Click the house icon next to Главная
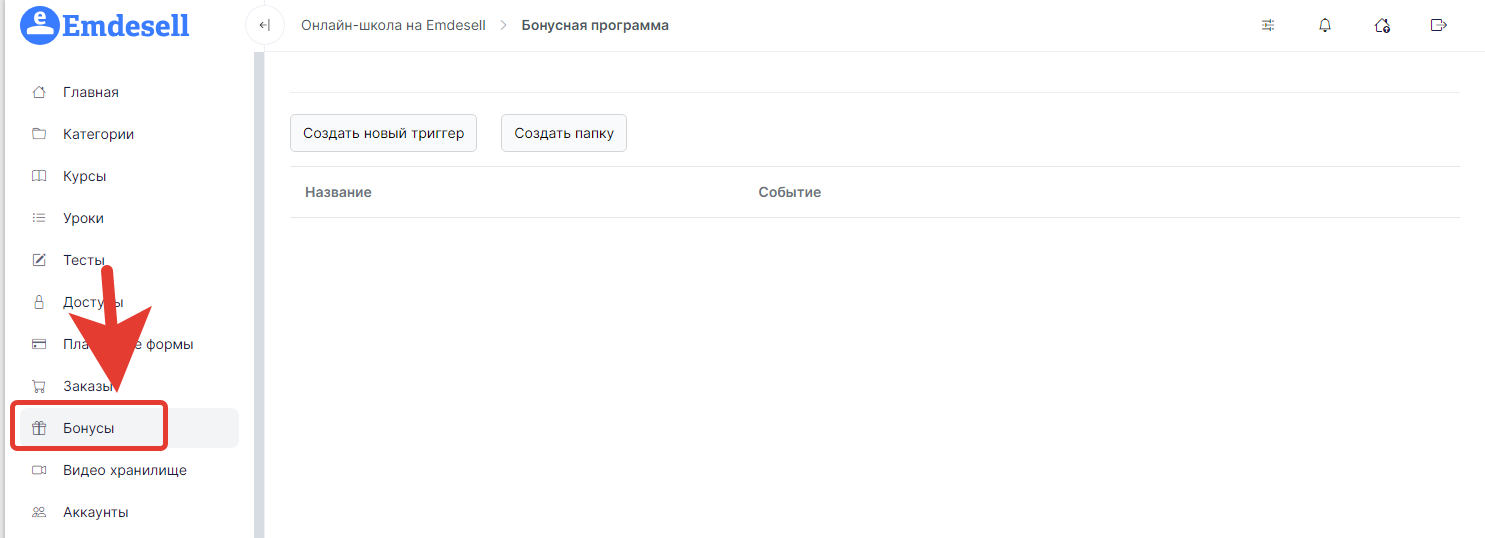Viewport: 1485px width, 538px height. click(x=39, y=92)
